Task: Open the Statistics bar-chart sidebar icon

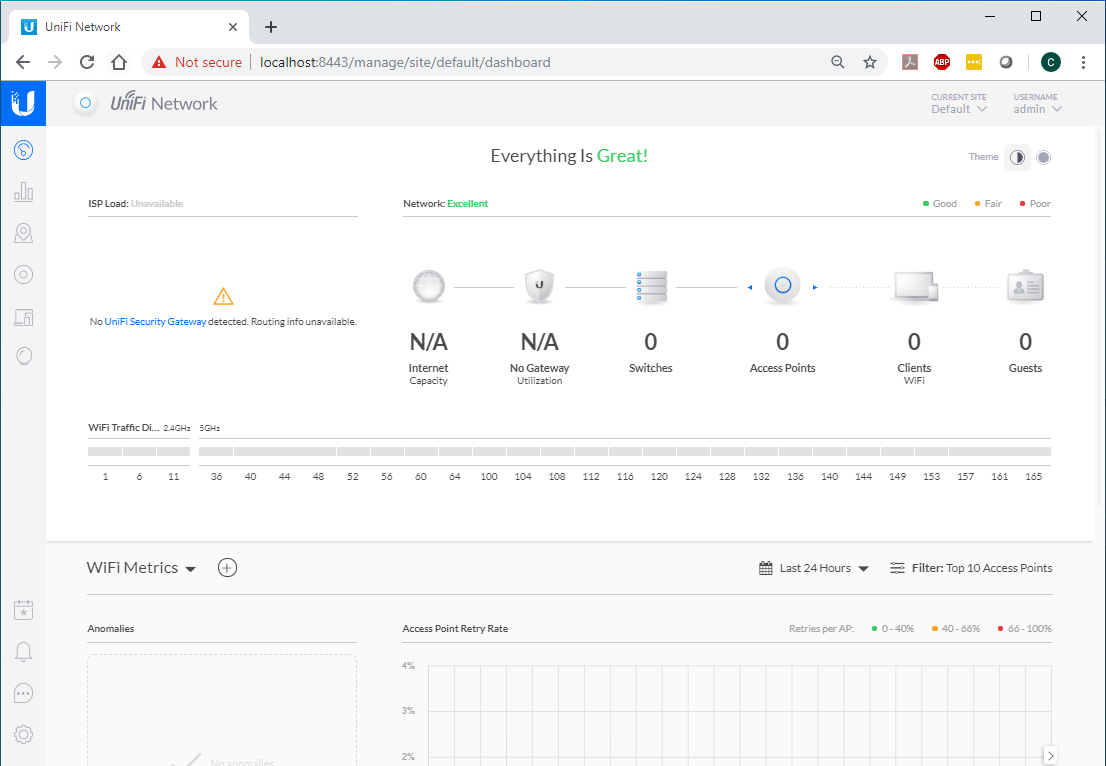Action: tap(23, 191)
